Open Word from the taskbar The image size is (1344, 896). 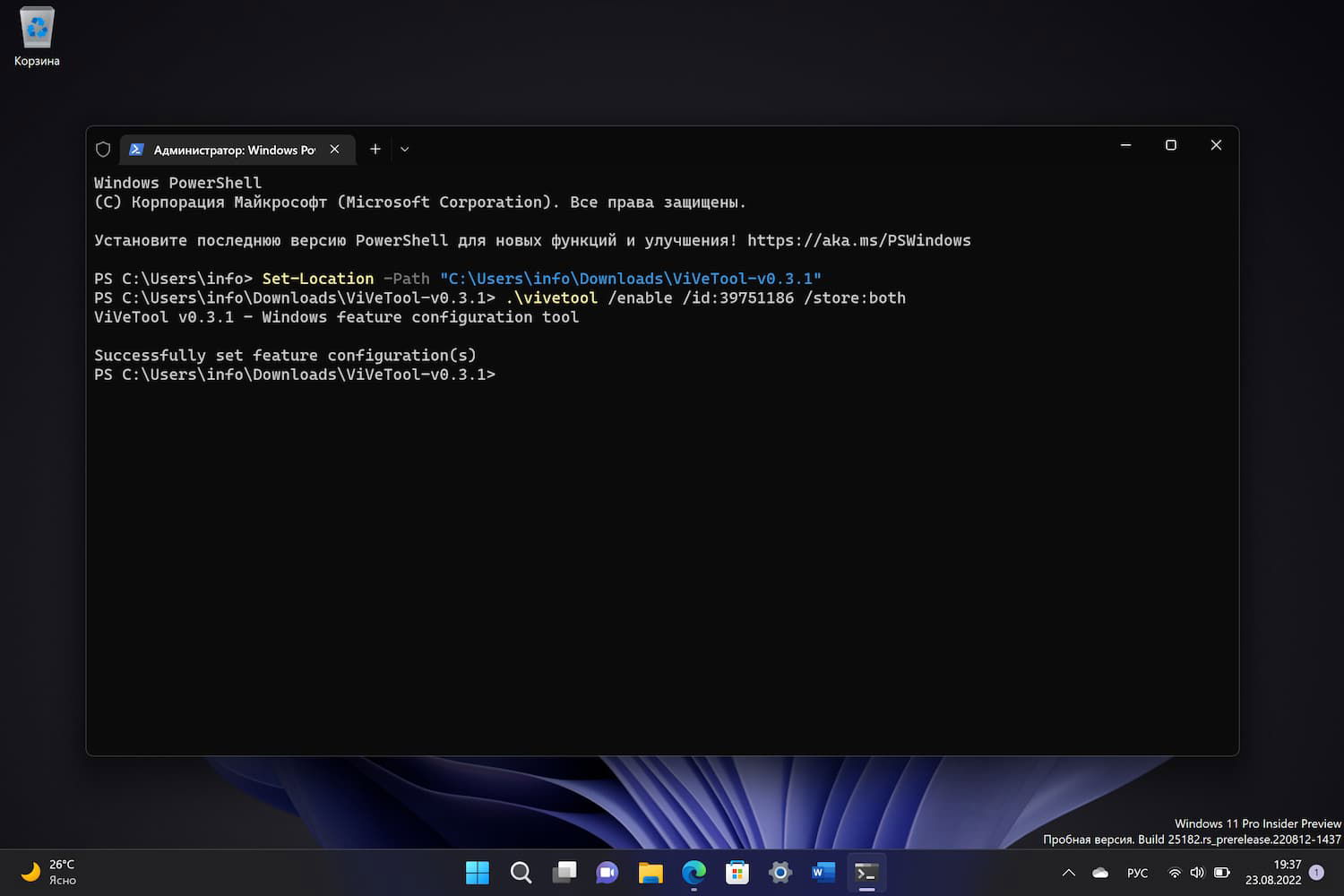tap(823, 873)
